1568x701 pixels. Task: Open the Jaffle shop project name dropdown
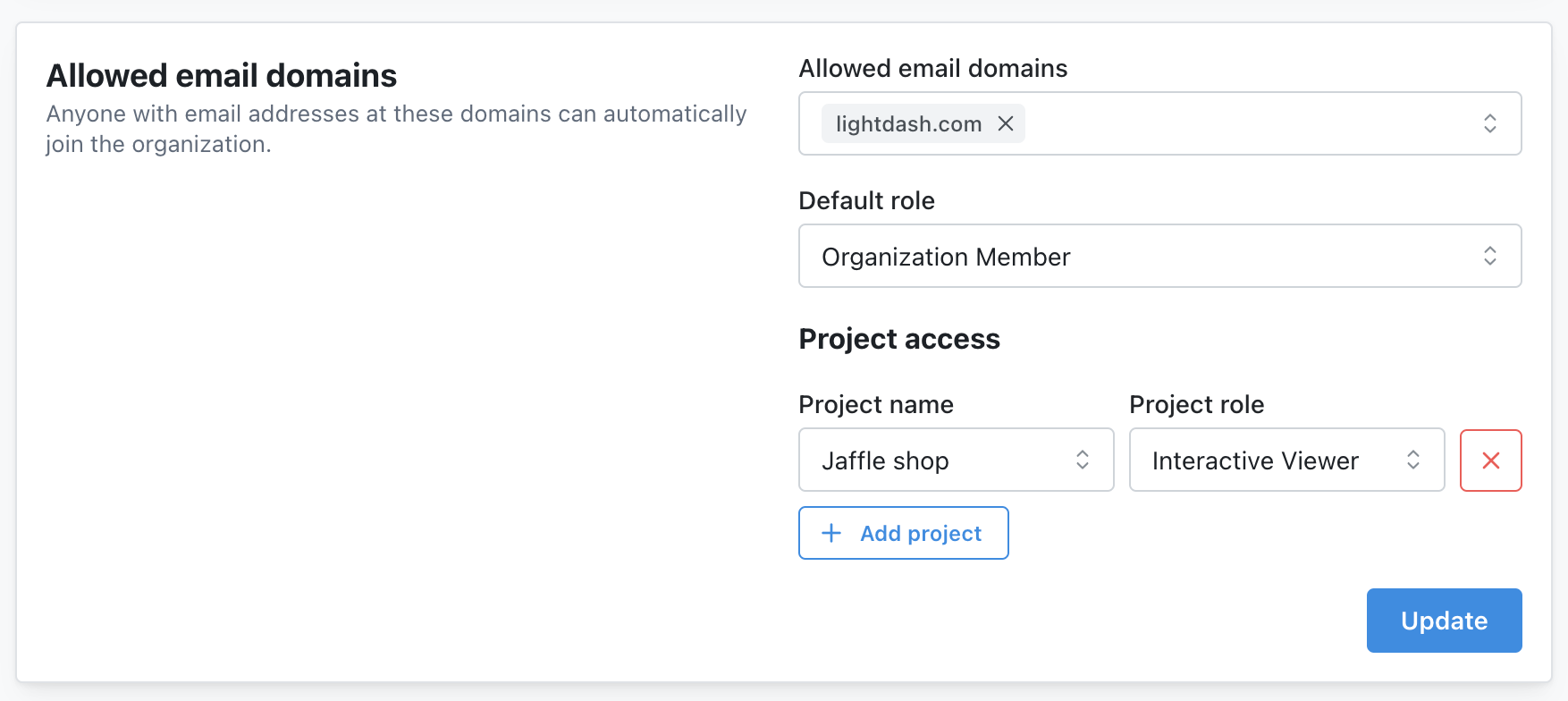[939, 460]
